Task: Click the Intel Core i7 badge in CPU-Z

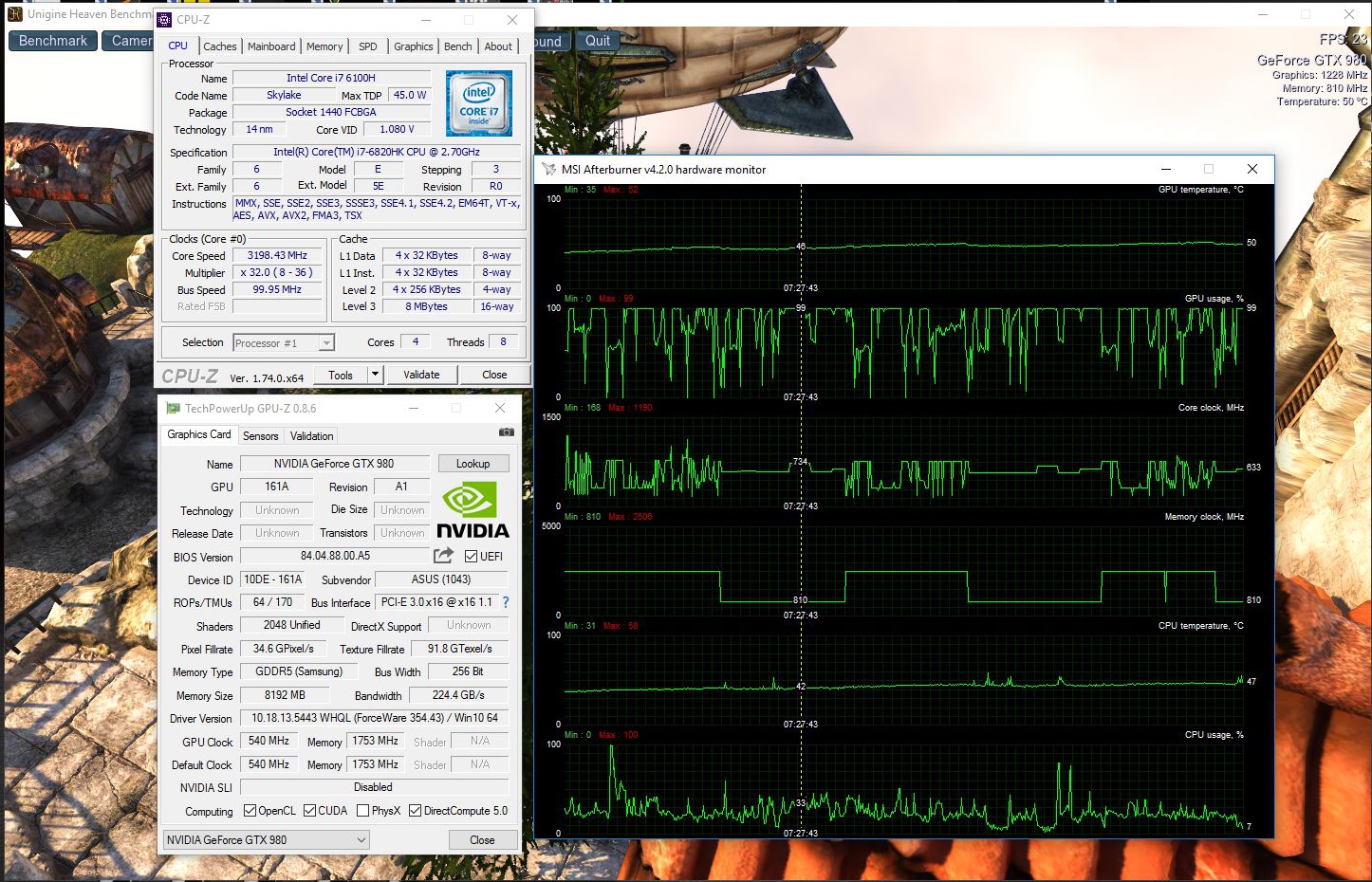Action: point(479,103)
